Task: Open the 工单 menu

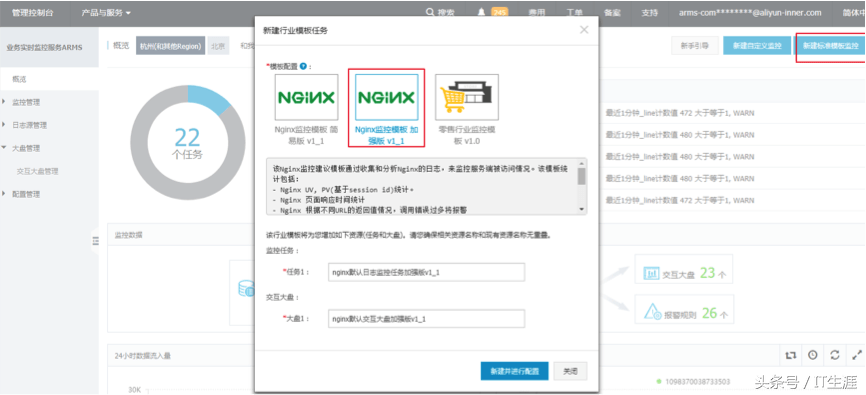Action: (574, 13)
